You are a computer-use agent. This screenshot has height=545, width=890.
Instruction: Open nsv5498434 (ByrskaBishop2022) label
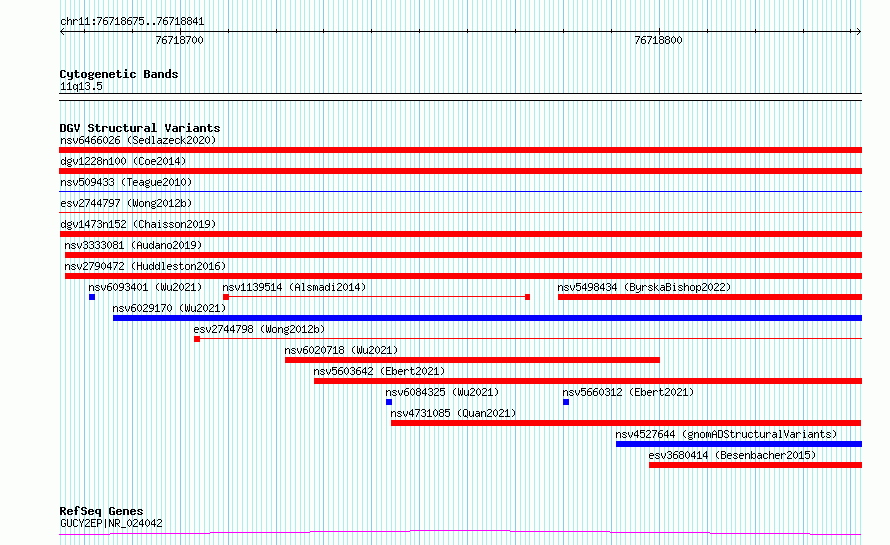tap(644, 287)
